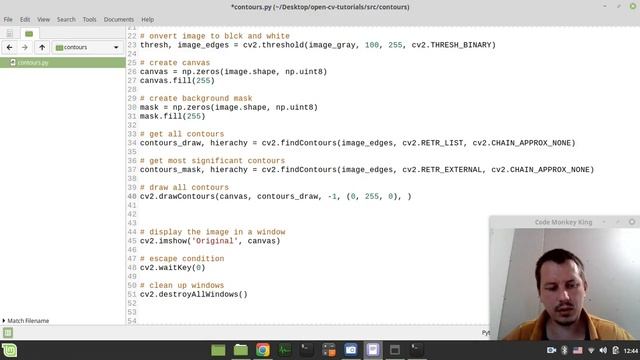Click the '# create canvas' comment
Screen dimensions: 640x360
point(175,63)
